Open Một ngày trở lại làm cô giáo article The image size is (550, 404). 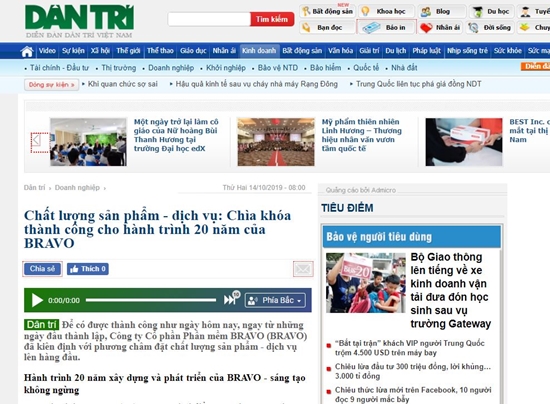[x=176, y=135]
